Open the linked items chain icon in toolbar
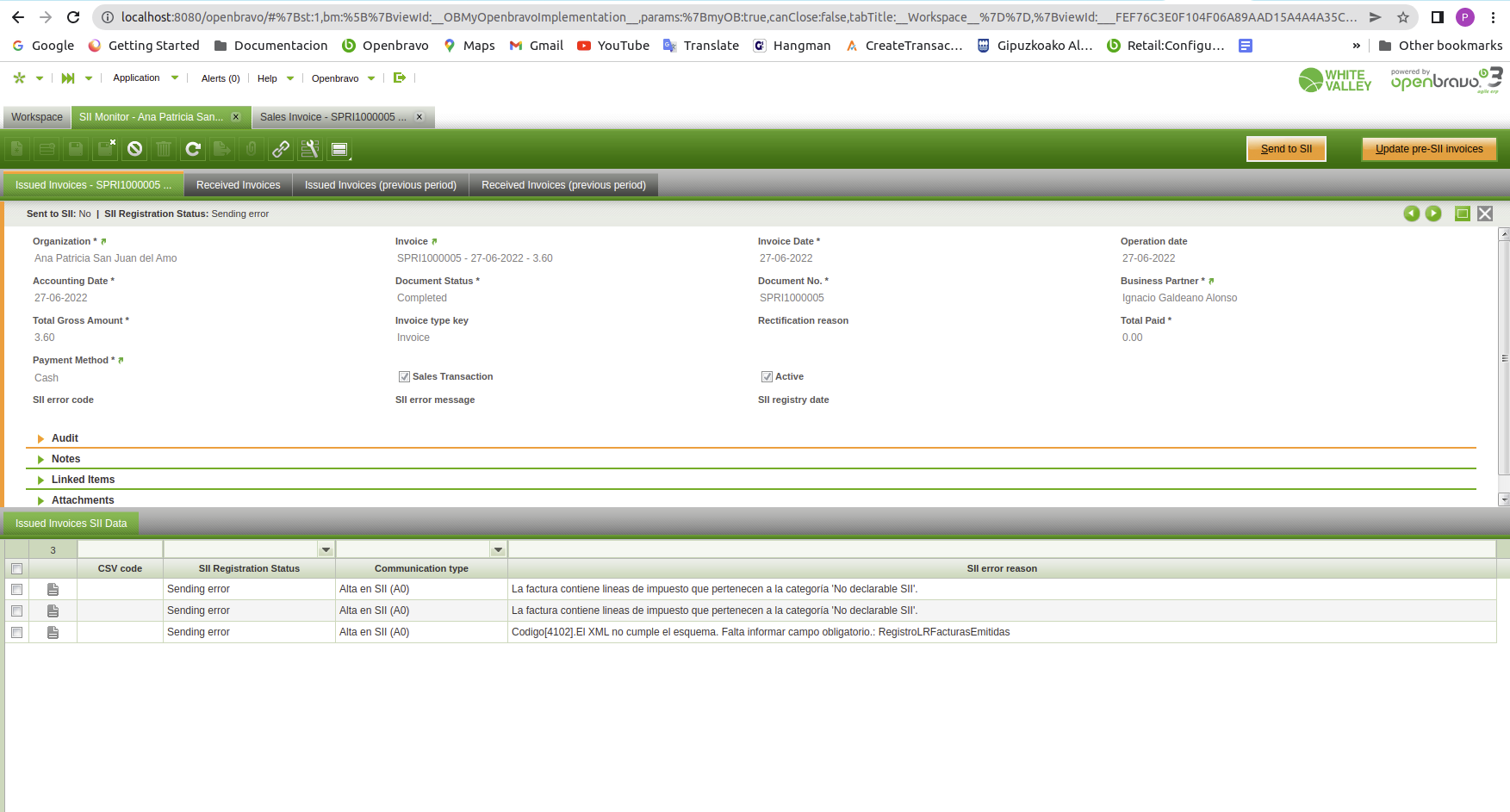1510x812 pixels. [x=281, y=149]
